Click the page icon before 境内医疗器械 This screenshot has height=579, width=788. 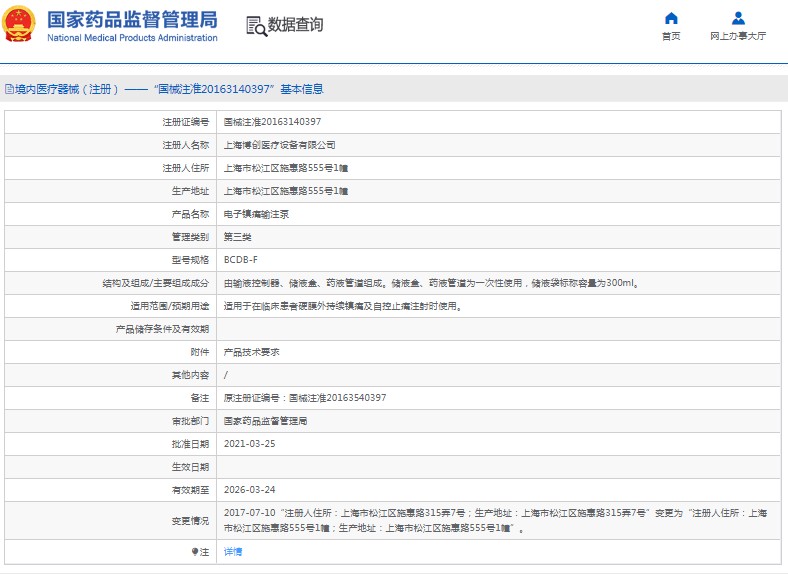8,89
